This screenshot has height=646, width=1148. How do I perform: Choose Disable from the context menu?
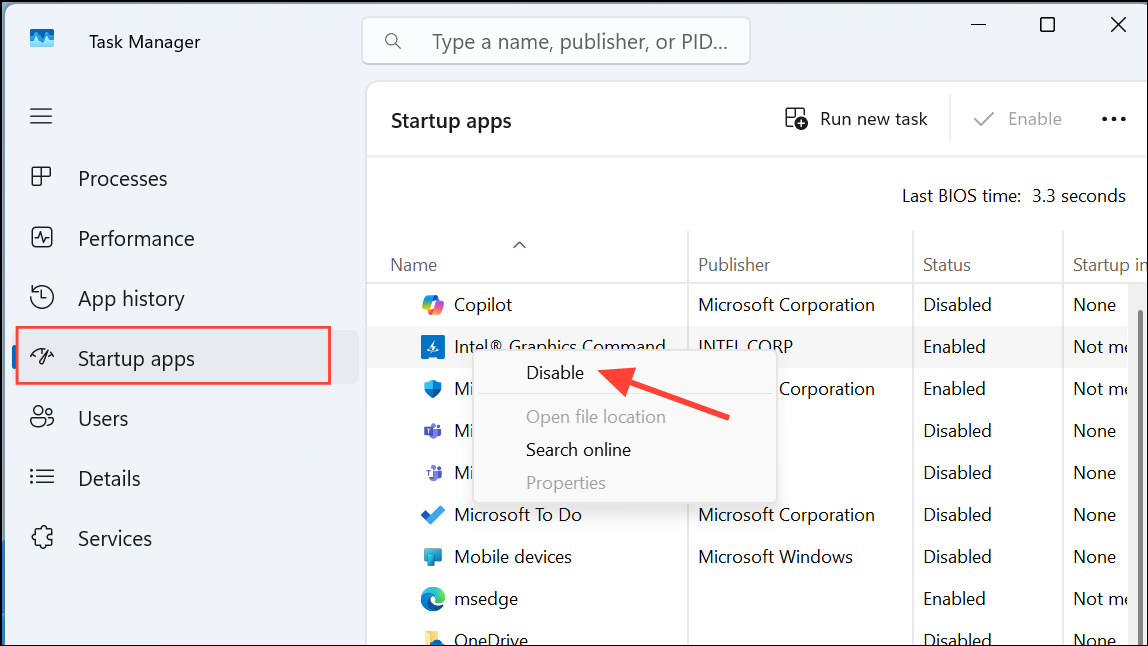[x=555, y=373]
